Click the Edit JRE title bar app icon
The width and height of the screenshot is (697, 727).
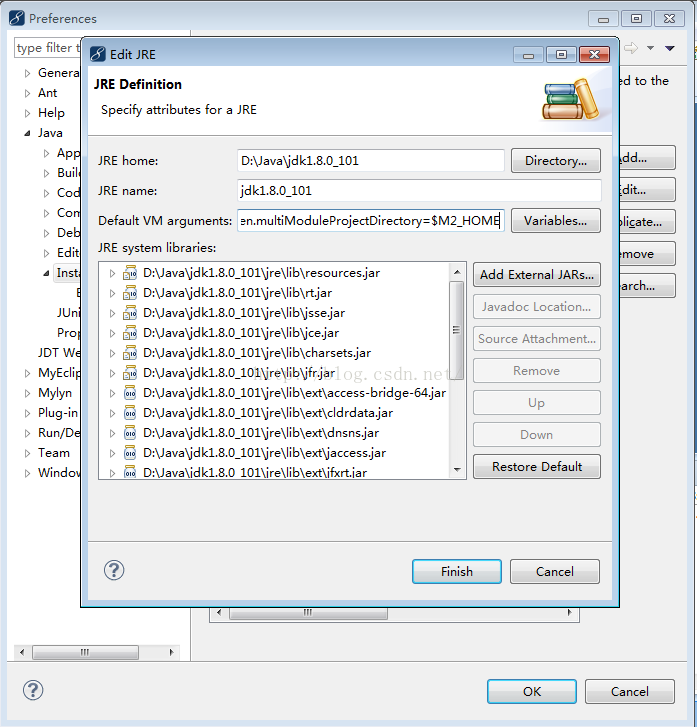point(98,54)
